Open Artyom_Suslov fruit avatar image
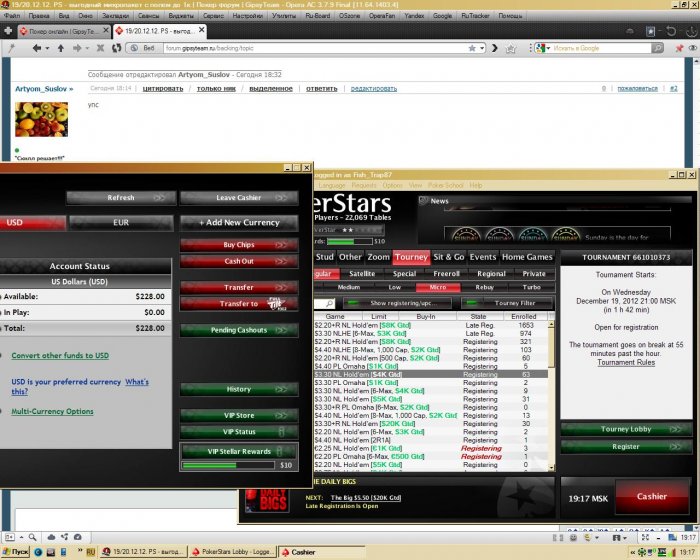 click(42, 119)
